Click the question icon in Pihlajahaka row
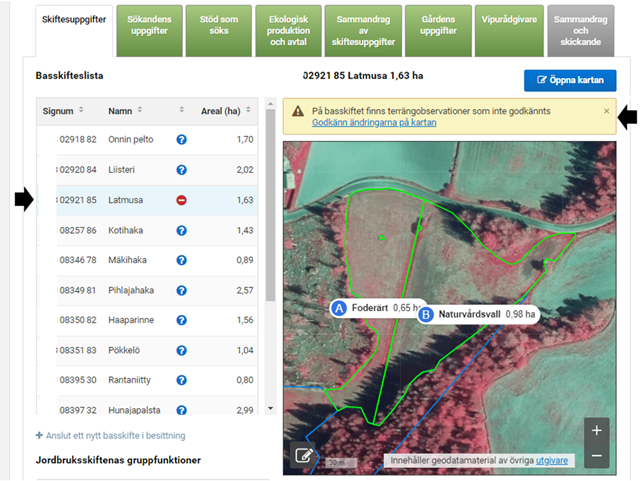This screenshot has height=481, width=642. point(182,290)
